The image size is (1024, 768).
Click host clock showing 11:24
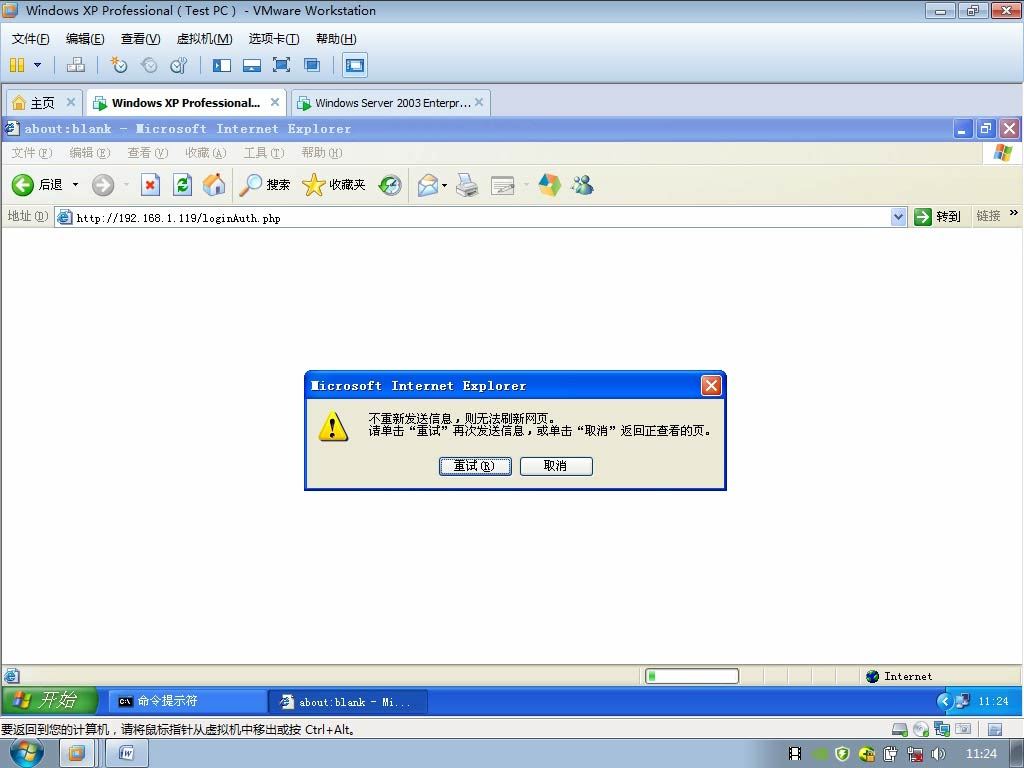981,754
